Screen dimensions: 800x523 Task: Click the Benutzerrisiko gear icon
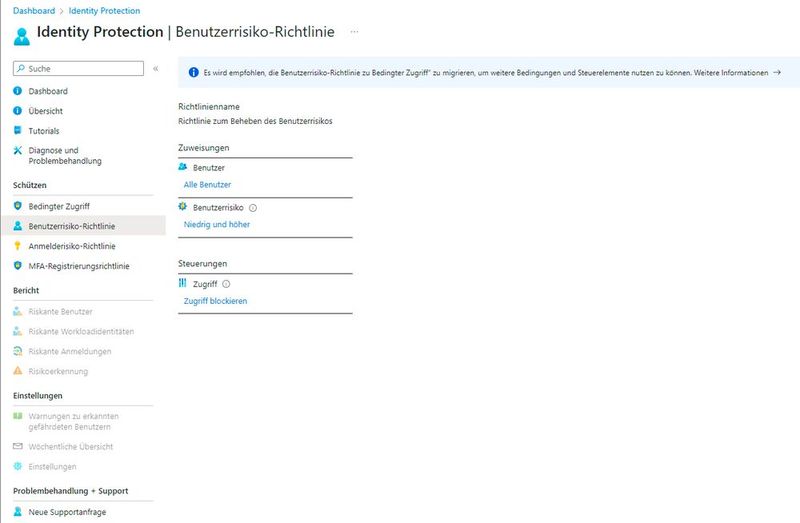[183, 207]
